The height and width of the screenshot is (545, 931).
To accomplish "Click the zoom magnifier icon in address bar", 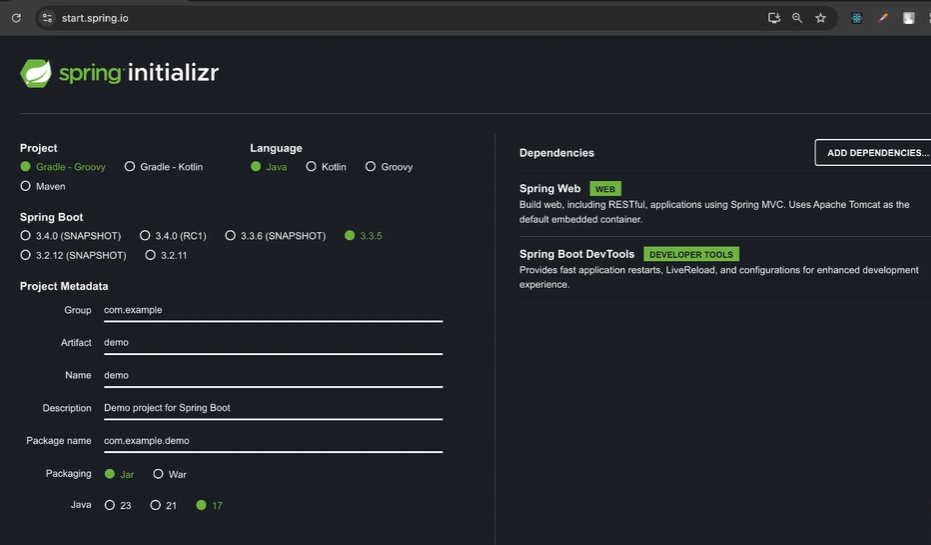I will click(x=797, y=18).
